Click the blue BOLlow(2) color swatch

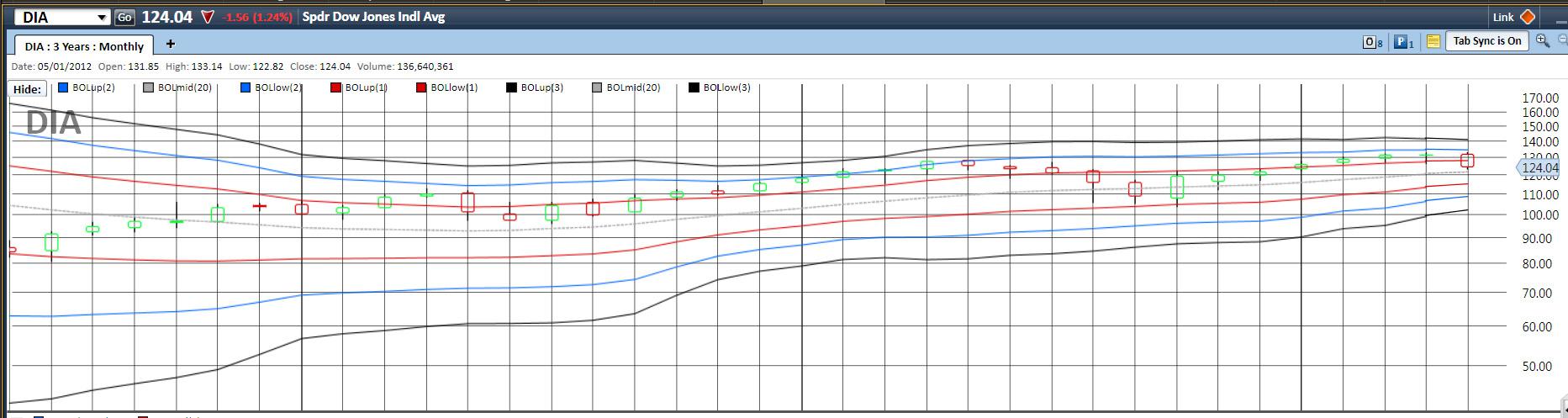click(245, 87)
